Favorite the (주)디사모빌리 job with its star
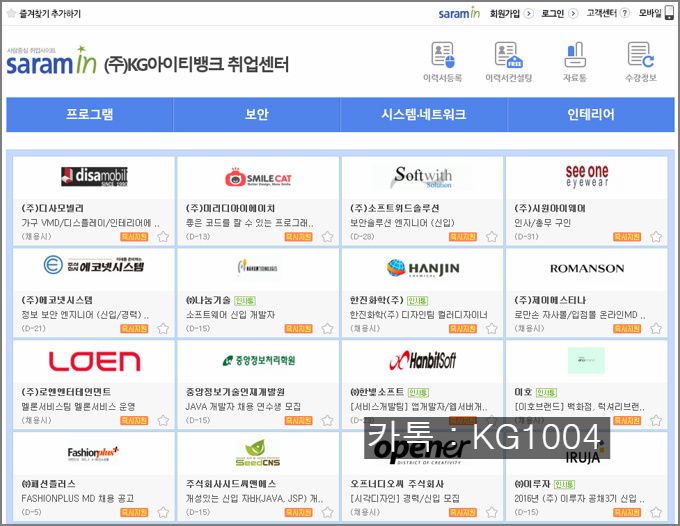The width and height of the screenshot is (680, 526). point(163,237)
